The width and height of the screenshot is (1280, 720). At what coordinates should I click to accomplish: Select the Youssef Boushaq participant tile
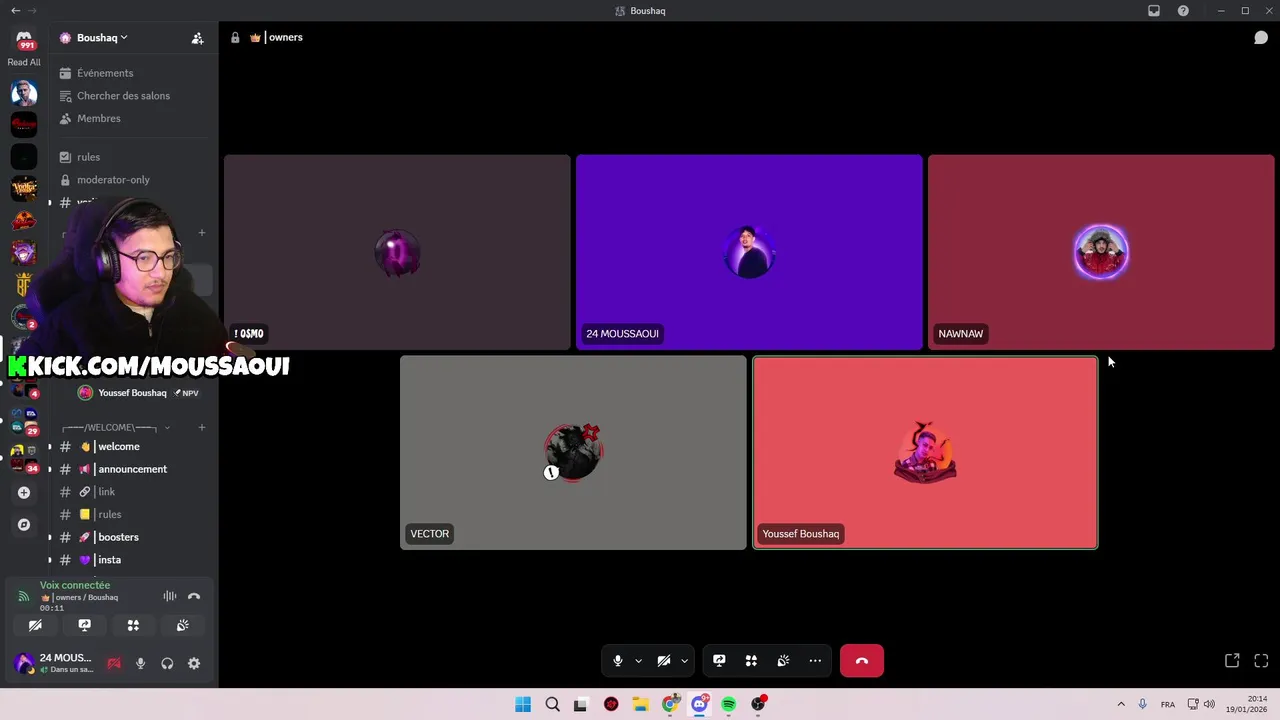[925, 453]
